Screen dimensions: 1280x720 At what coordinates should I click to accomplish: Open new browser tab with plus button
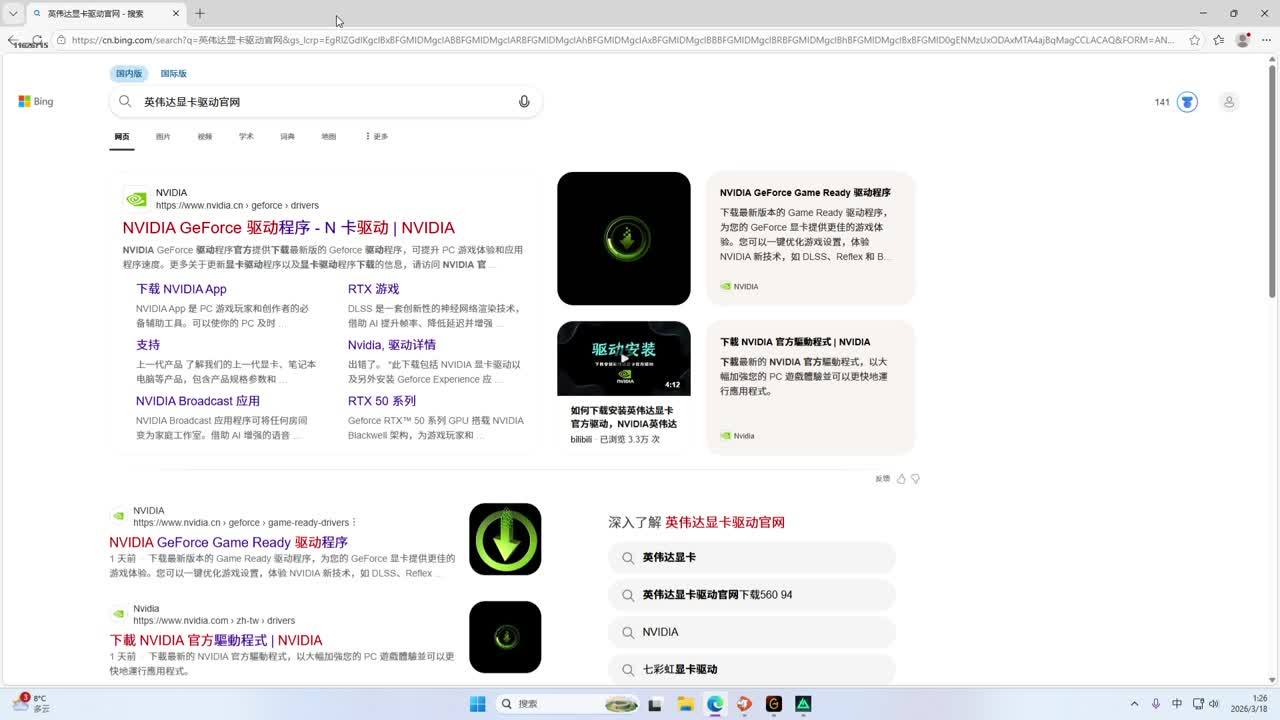click(x=200, y=14)
